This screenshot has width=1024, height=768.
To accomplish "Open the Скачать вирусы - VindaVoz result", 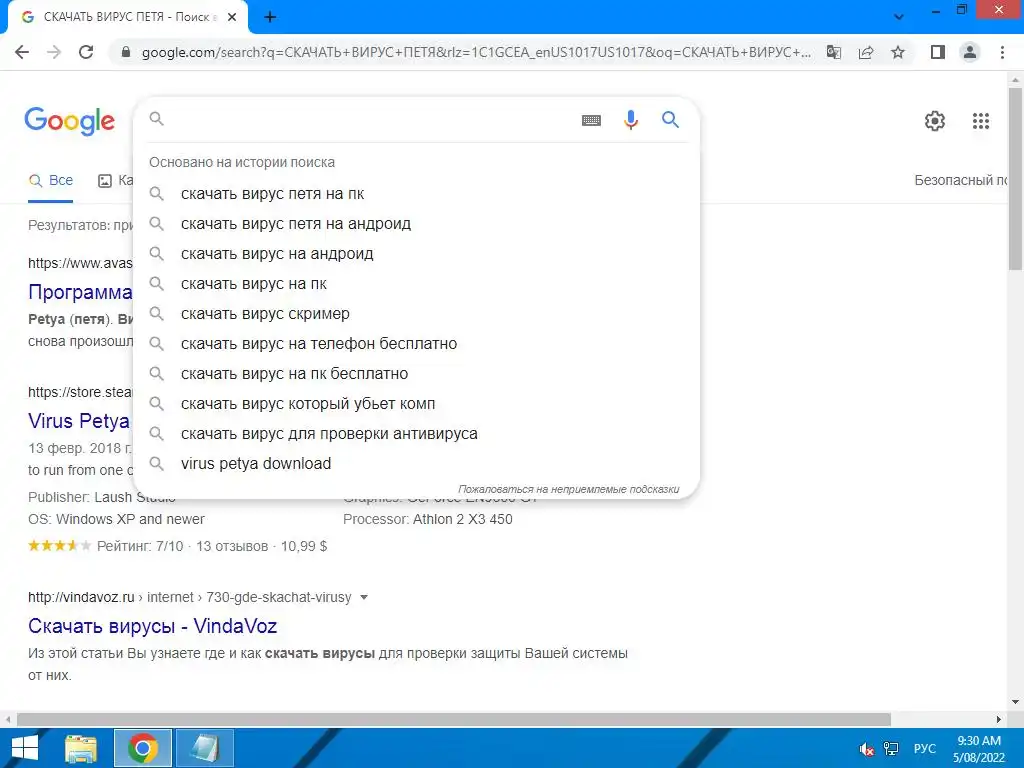I will pyautogui.click(x=152, y=626).
